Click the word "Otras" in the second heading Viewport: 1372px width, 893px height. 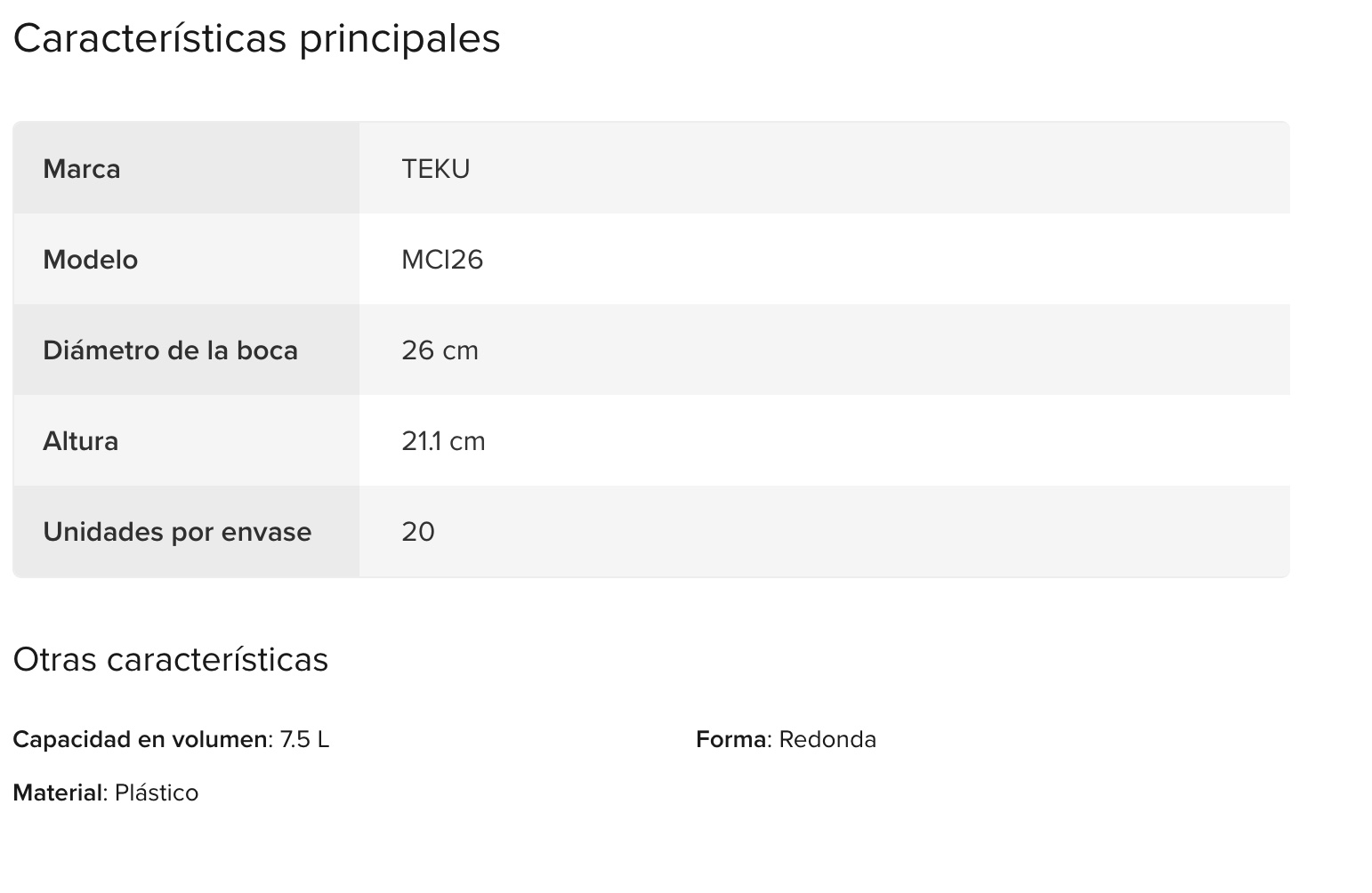(x=54, y=660)
